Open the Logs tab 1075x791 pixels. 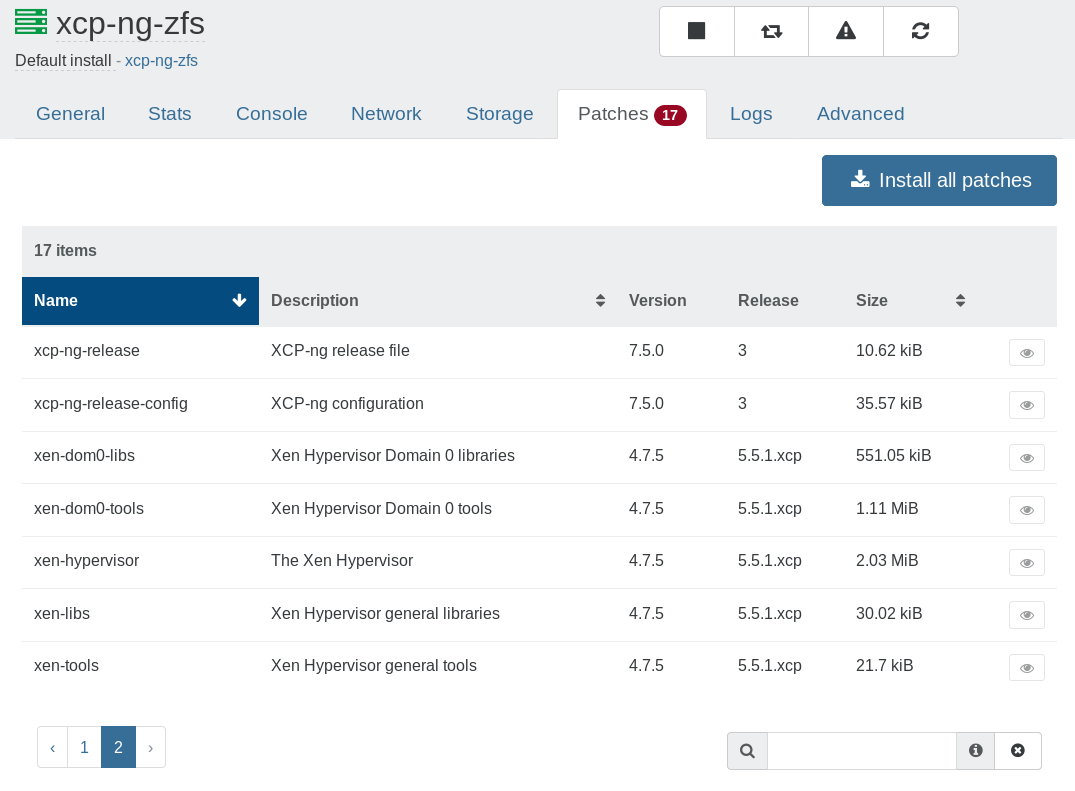tap(751, 114)
